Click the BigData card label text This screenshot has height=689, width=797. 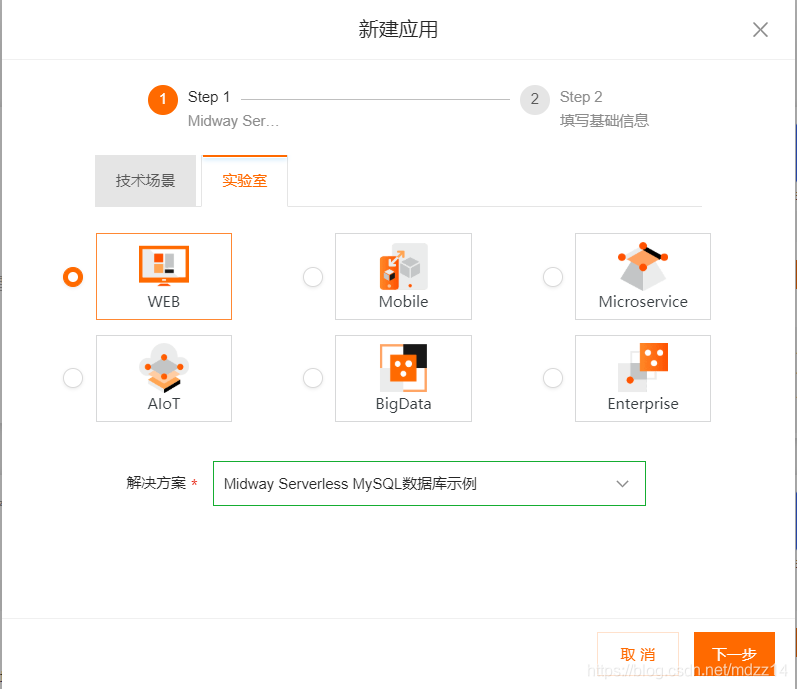pos(404,404)
